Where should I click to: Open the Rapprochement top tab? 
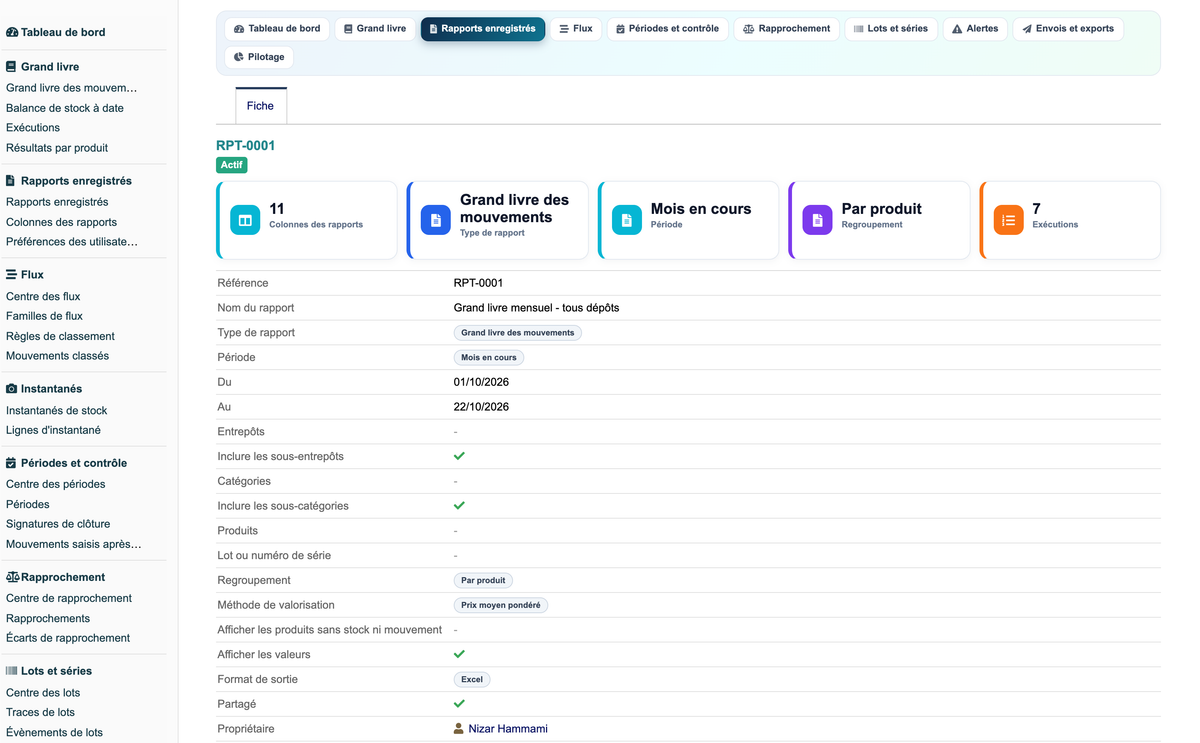(x=787, y=29)
